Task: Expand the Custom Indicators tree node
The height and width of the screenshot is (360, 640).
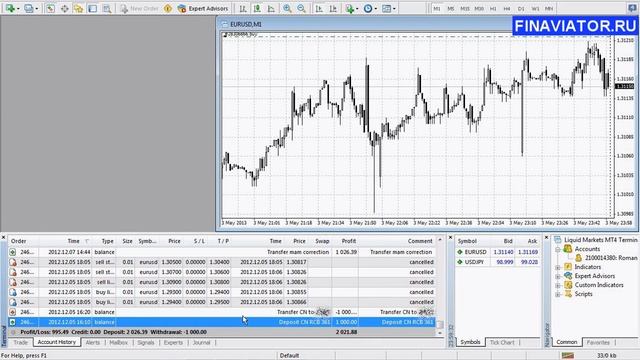Action: tap(558, 285)
